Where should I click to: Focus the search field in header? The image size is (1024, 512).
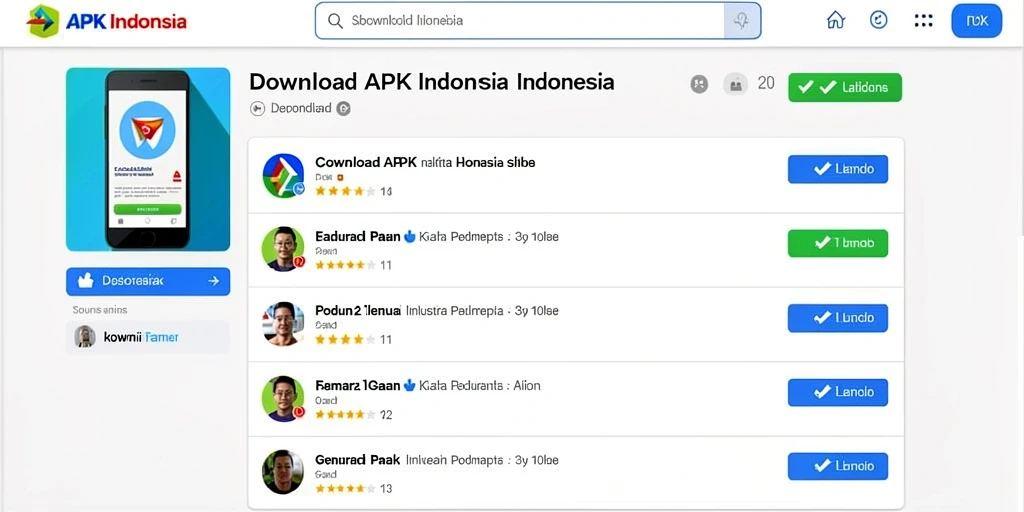pos(537,21)
